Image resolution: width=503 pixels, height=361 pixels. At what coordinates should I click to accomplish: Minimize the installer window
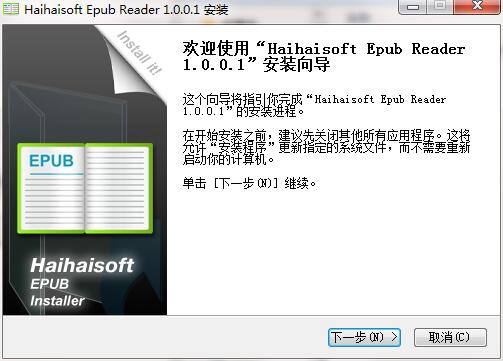(413, 6)
